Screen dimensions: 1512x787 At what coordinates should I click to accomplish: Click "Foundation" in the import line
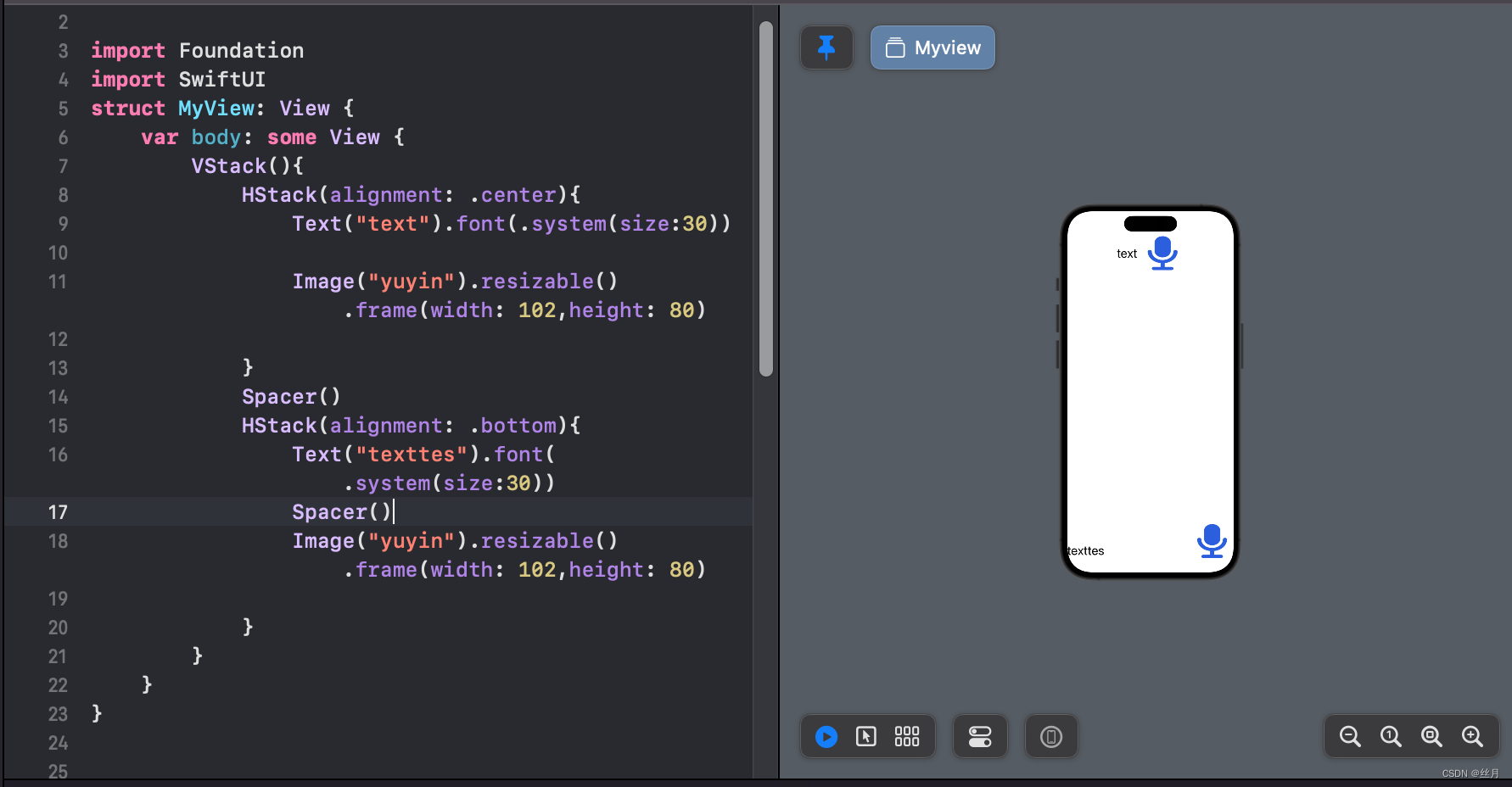tap(242, 51)
